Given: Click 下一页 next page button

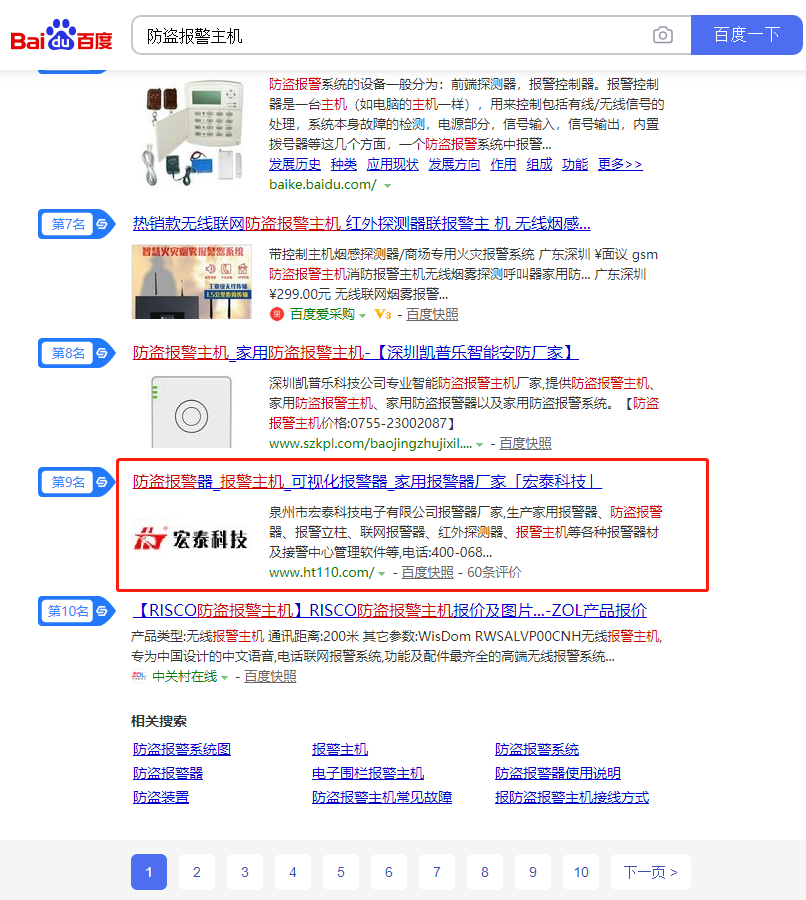Looking at the screenshot, I should pyautogui.click(x=651, y=872).
